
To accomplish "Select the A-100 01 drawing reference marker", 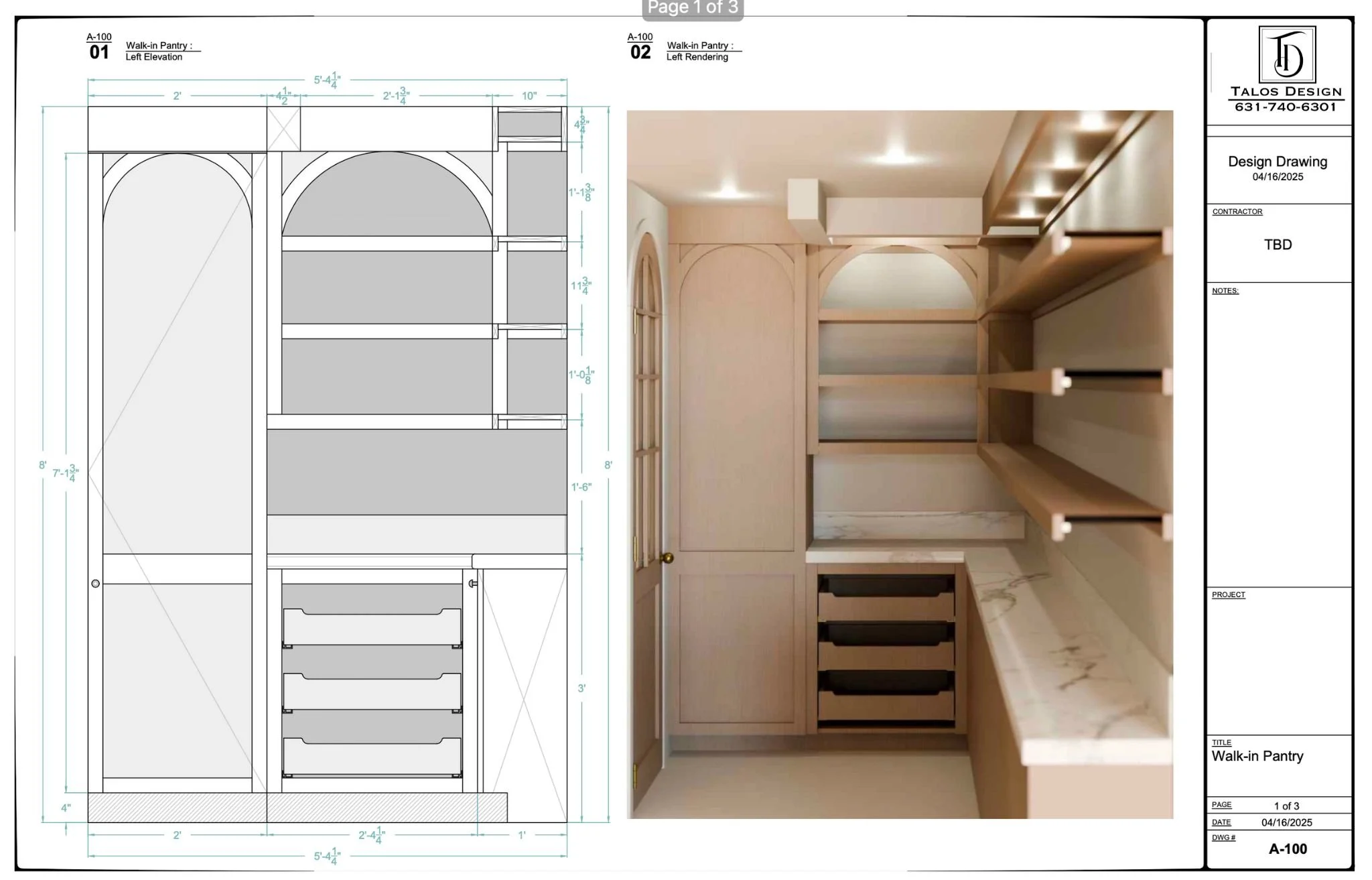I will tap(99, 45).
